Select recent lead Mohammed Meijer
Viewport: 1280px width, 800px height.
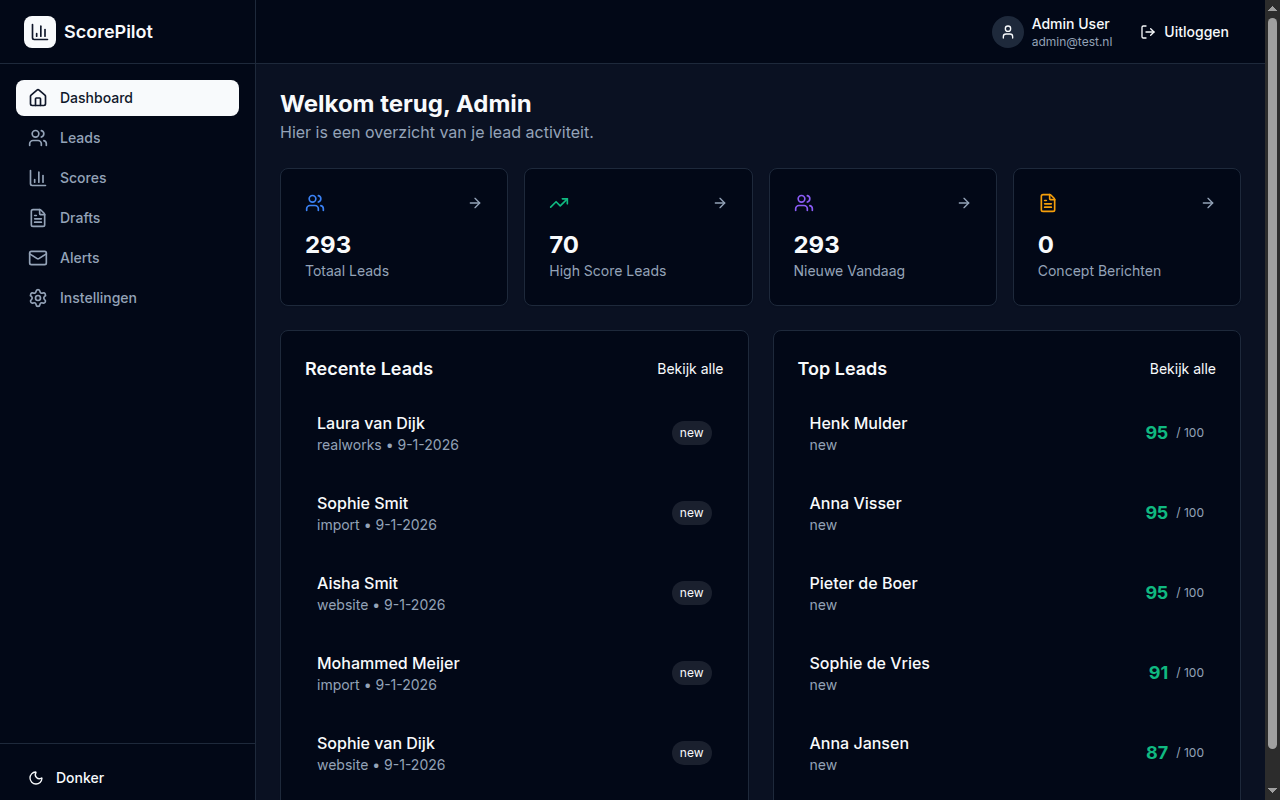514,673
